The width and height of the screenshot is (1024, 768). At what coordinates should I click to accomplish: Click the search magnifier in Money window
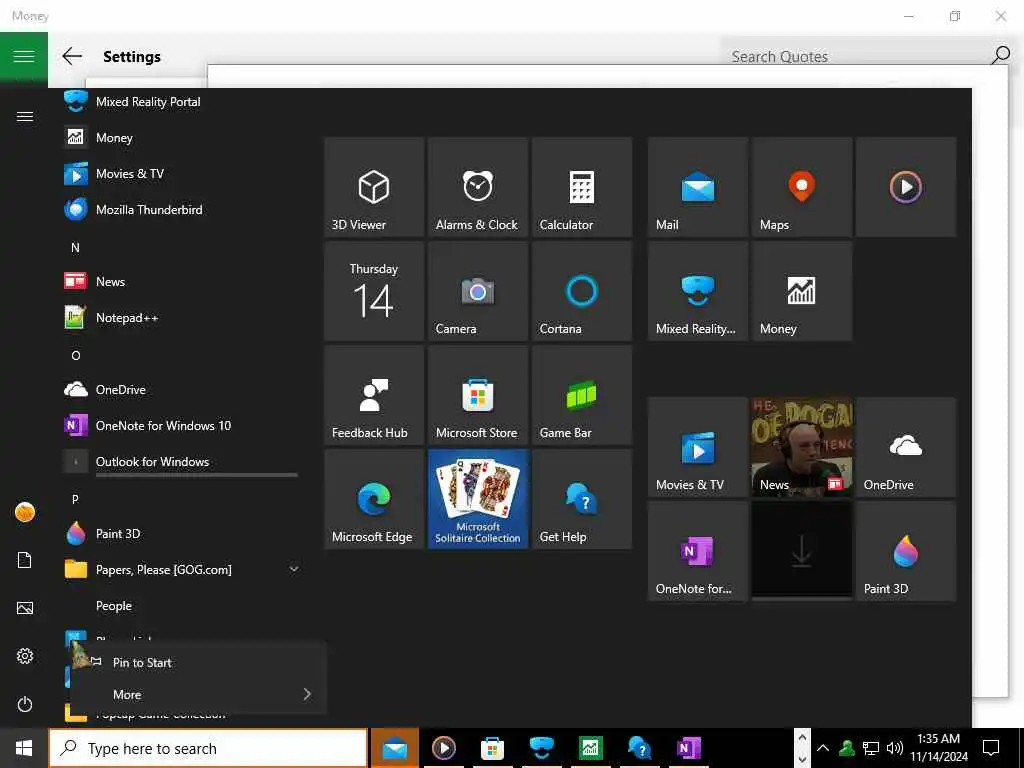1000,56
